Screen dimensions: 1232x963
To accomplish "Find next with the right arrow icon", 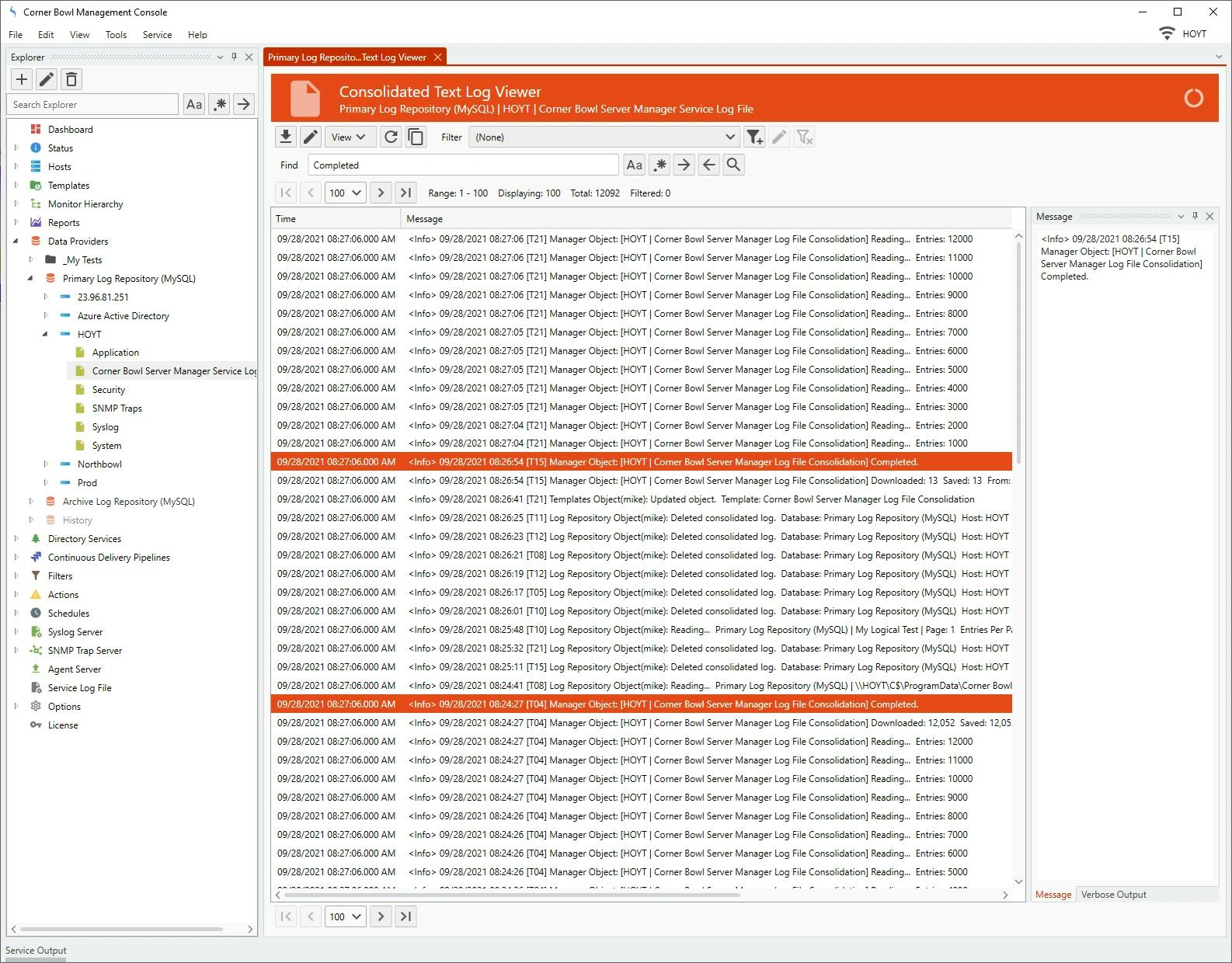I will tap(684, 165).
